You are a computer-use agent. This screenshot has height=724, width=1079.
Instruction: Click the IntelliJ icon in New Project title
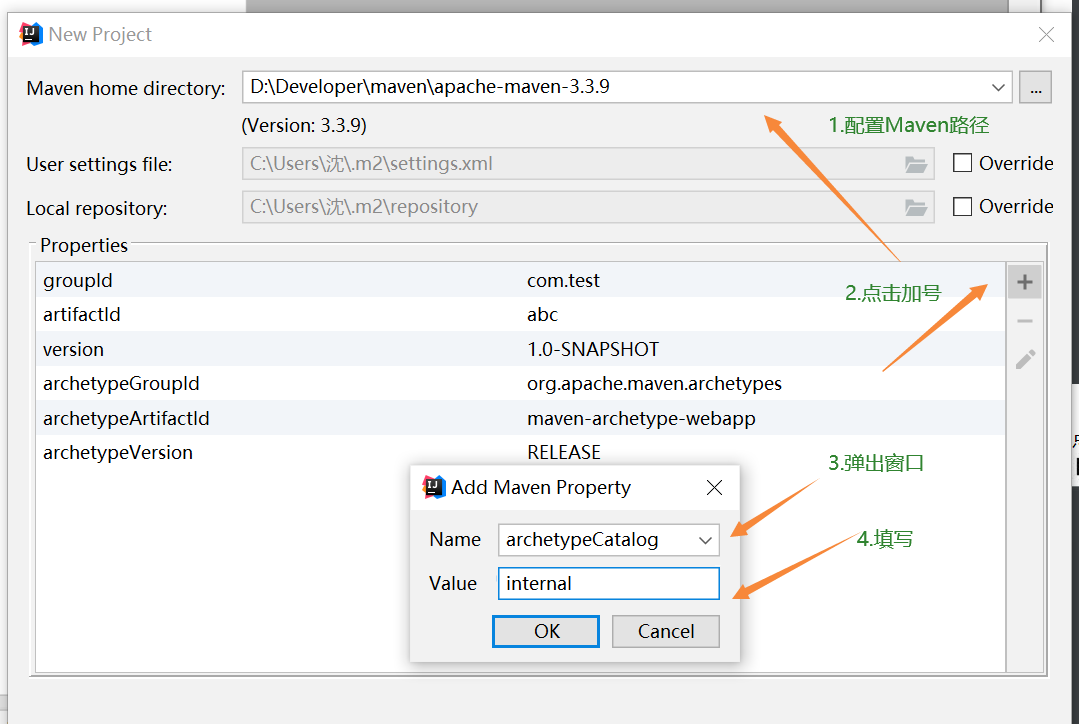(30, 34)
